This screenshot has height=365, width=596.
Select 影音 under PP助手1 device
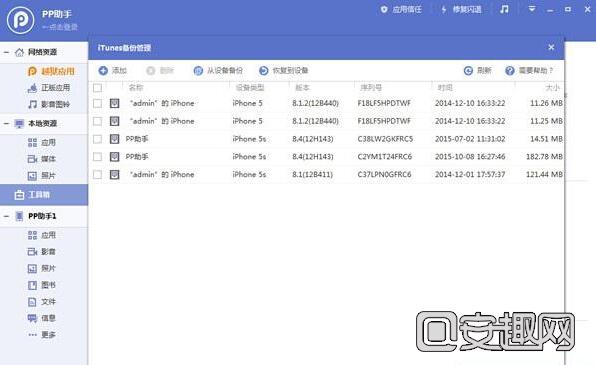pos(42,252)
